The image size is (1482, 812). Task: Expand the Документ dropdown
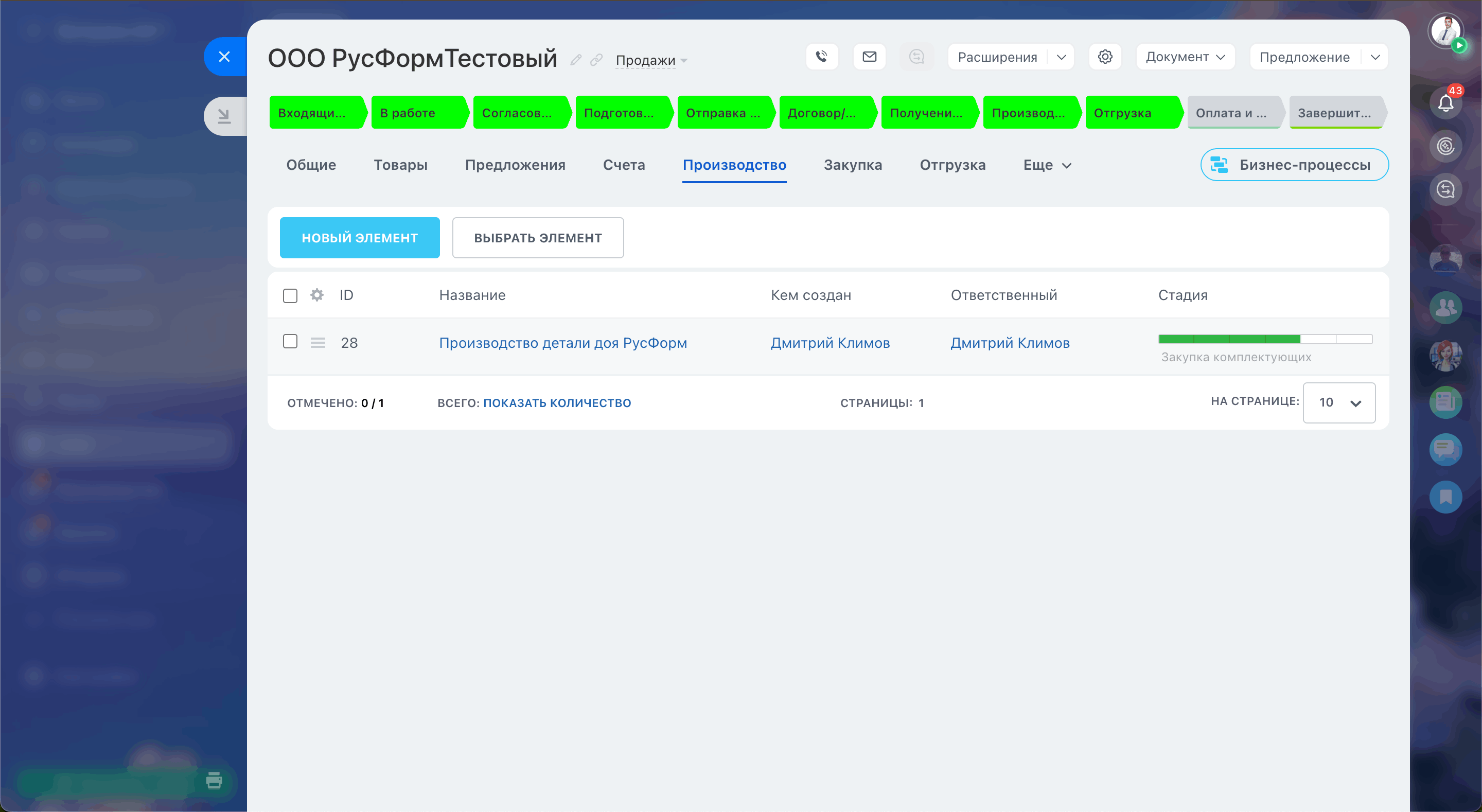click(1185, 57)
